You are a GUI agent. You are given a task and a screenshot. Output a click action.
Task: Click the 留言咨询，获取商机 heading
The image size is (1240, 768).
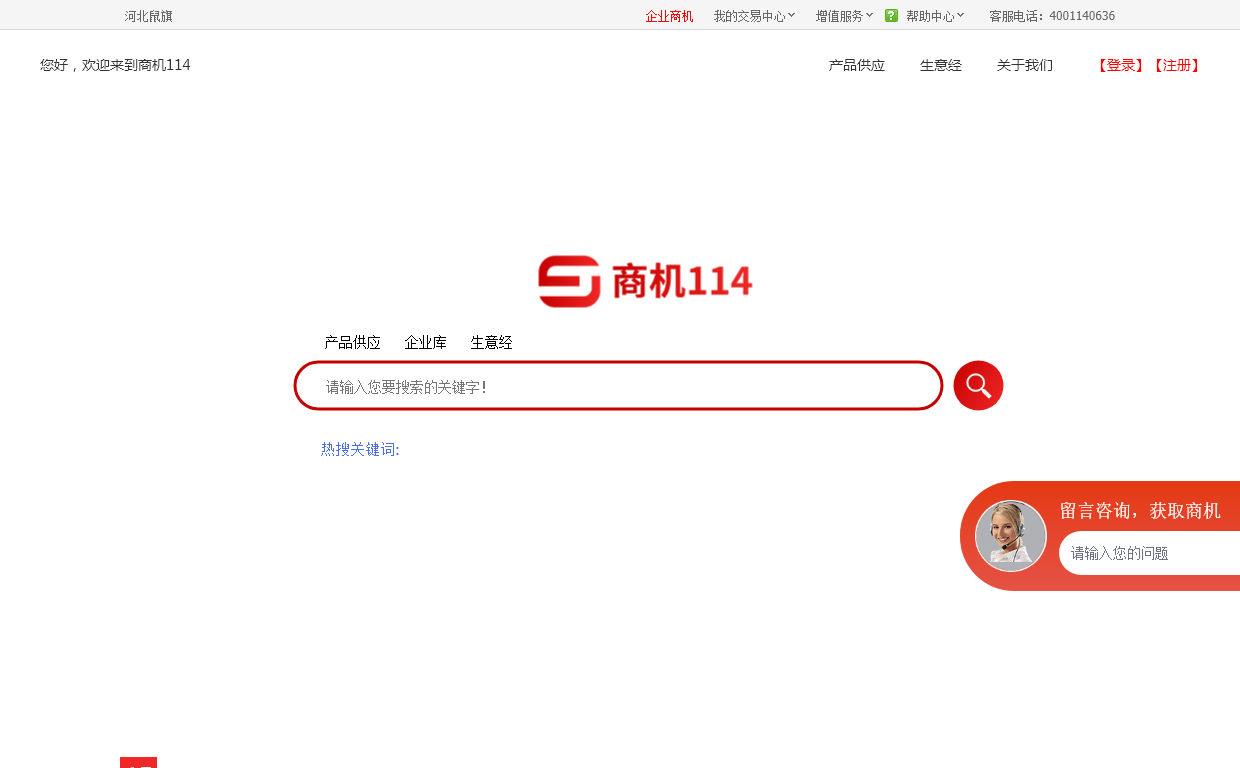pyautogui.click(x=1140, y=511)
